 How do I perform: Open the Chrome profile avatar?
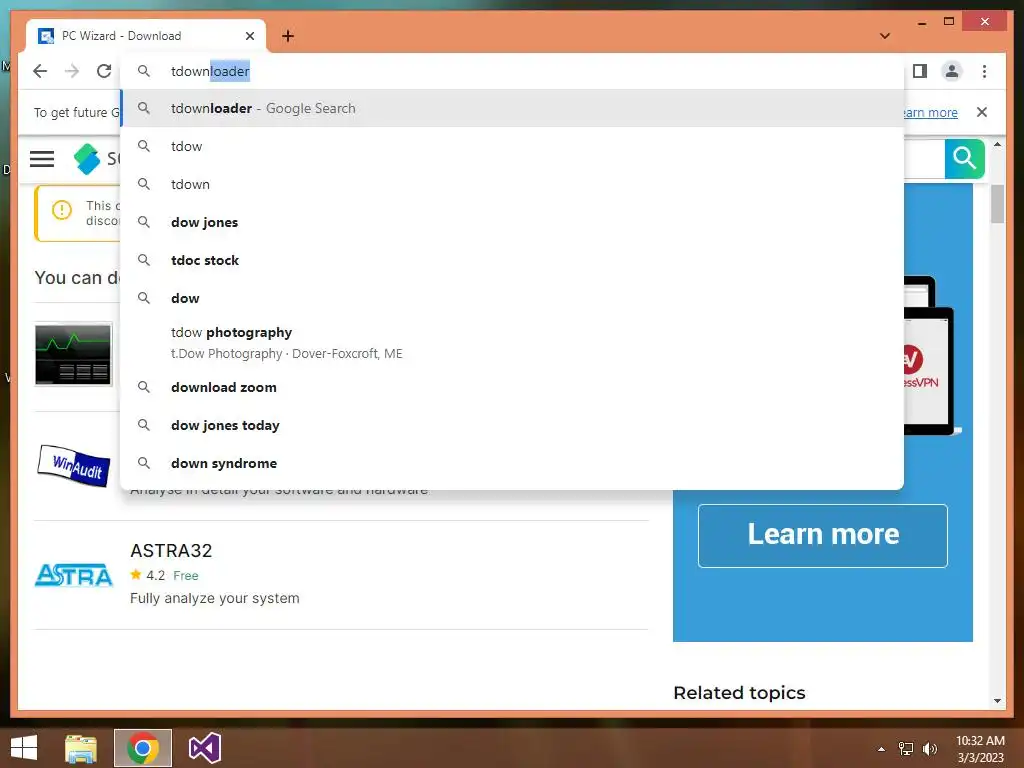(x=952, y=71)
